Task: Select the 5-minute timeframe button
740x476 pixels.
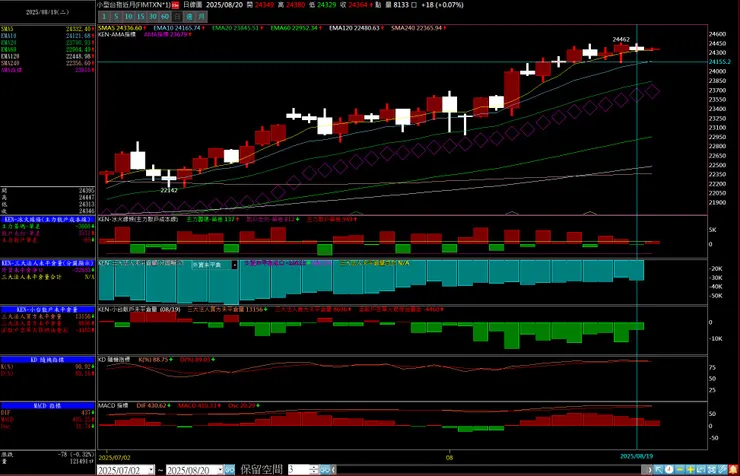Action: [x=116, y=17]
